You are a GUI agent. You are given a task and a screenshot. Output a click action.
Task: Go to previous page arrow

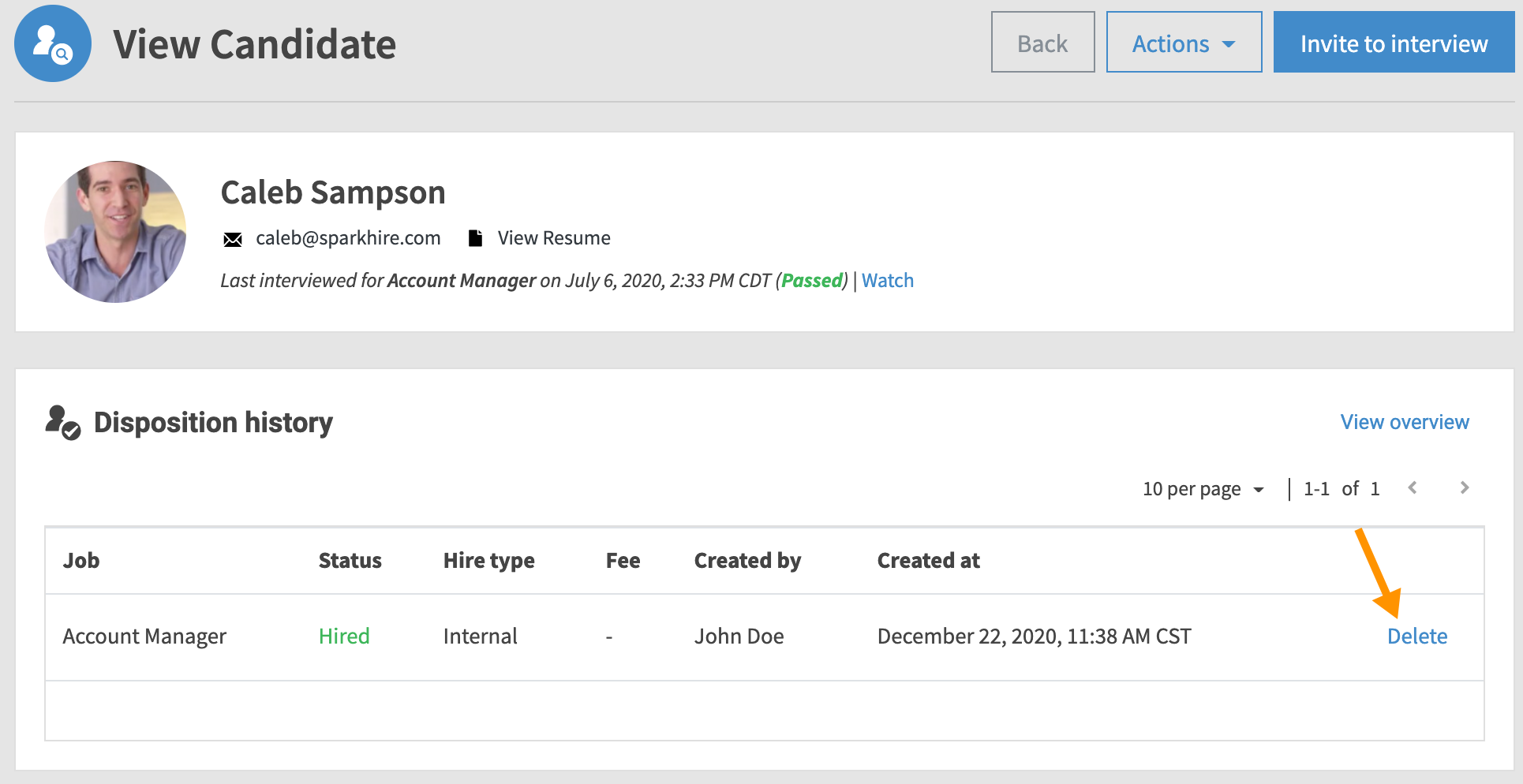[x=1413, y=488]
